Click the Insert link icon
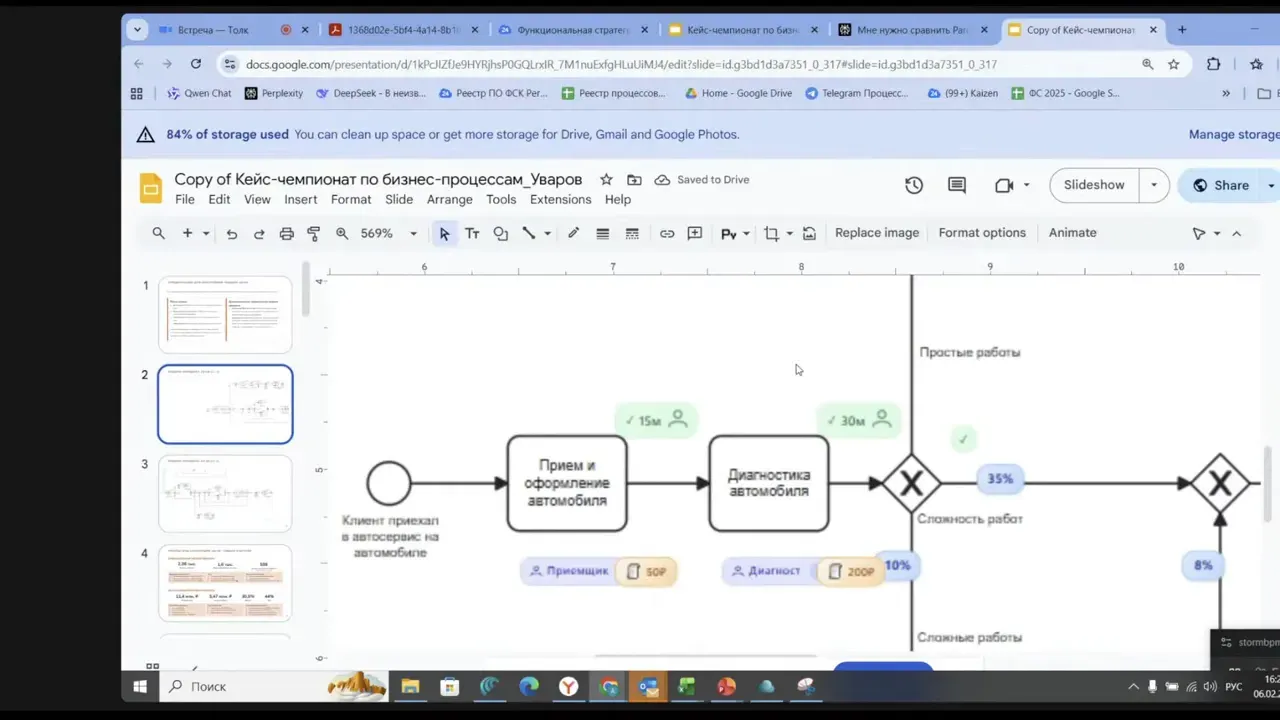Viewport: 1280px width, 720px height. coord(667,233)
